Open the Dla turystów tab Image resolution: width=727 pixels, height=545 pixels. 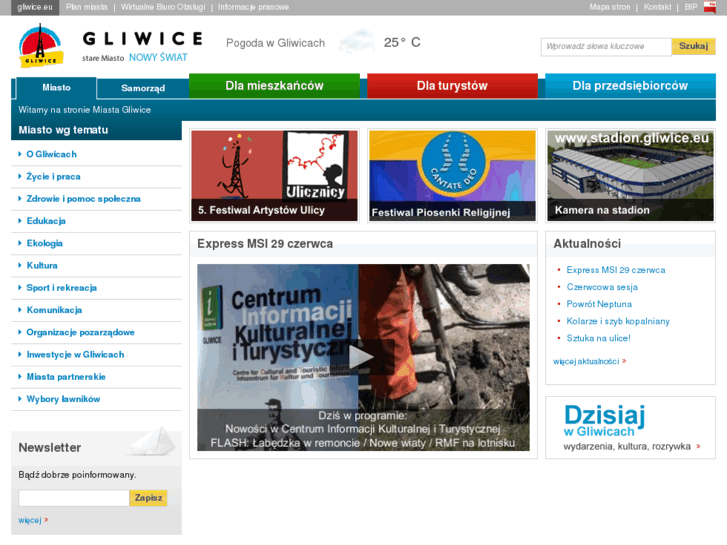(x=452, y=86)
